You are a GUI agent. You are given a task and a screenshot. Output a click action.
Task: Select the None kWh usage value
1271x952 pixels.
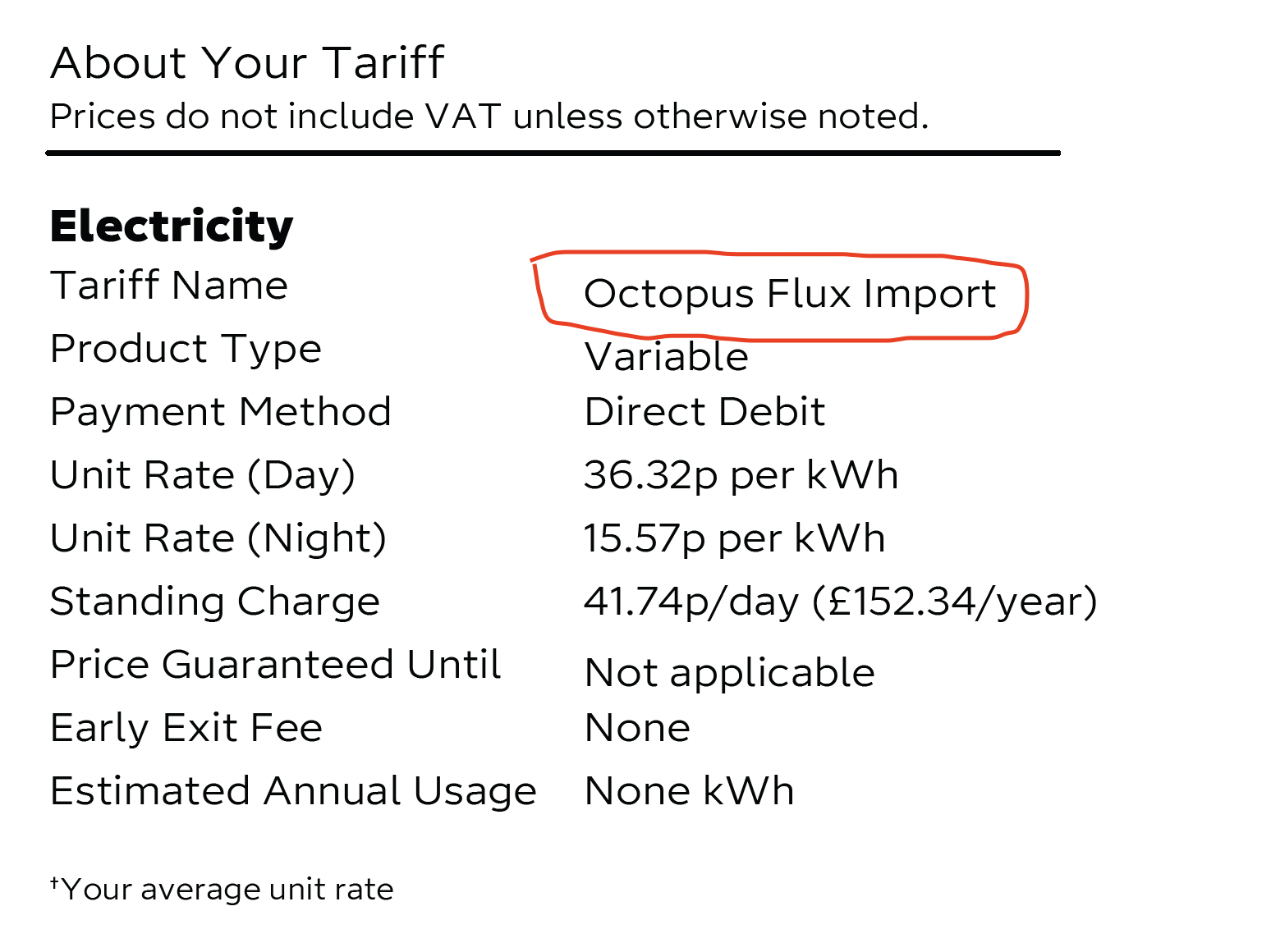pyautogui.click(x=690, y=791)
